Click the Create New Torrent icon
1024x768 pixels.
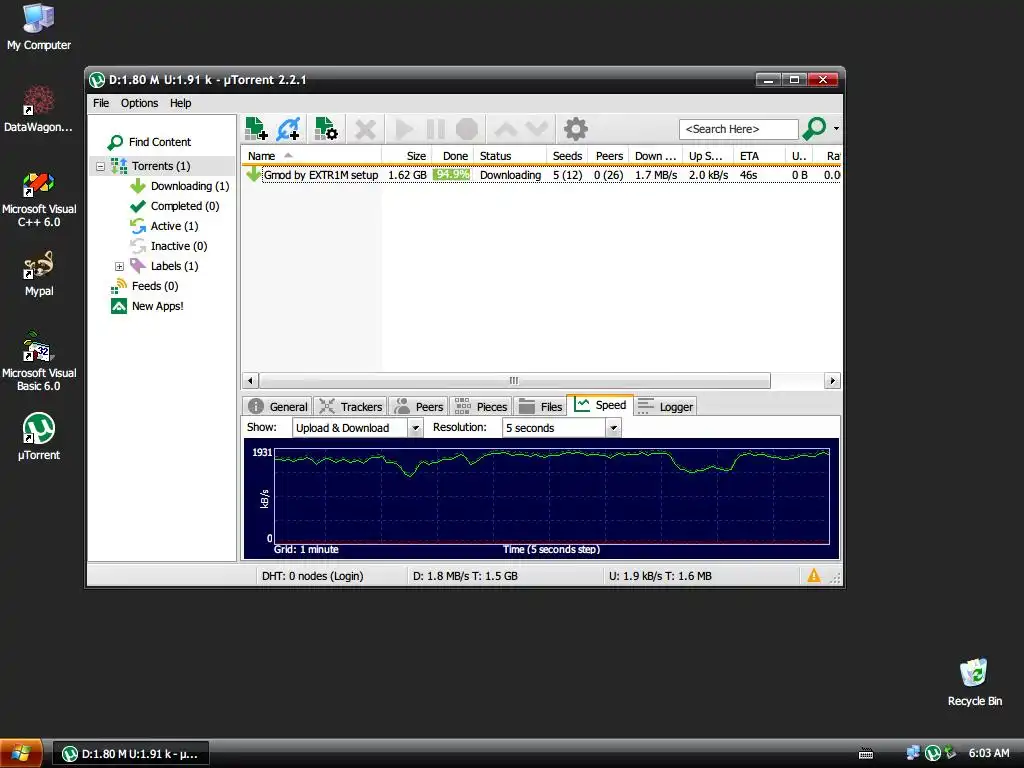[x=326, y=129]
